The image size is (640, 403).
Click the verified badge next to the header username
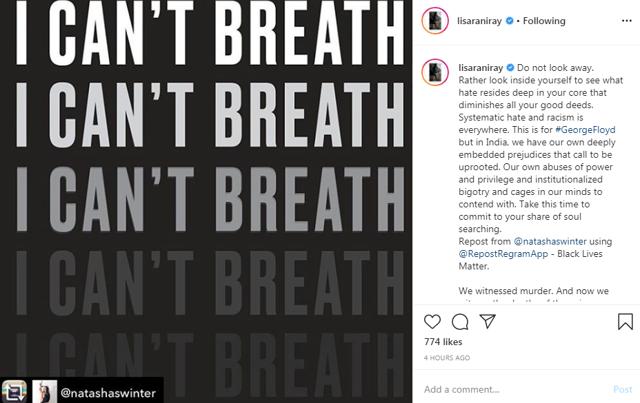point(509,20)
